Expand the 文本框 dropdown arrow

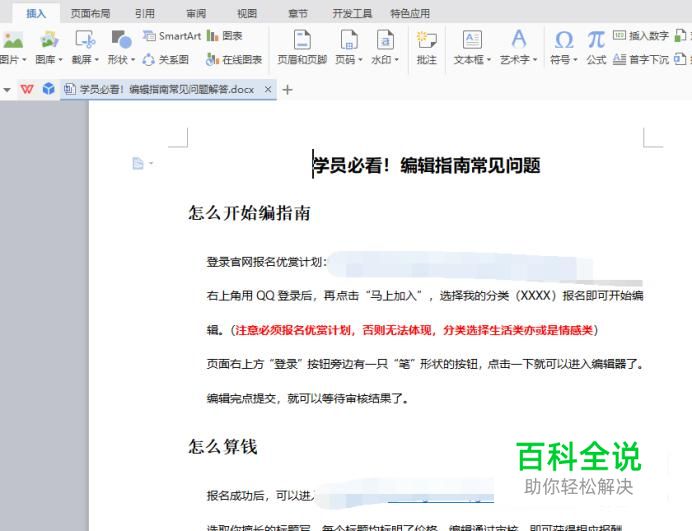(489, 60)
